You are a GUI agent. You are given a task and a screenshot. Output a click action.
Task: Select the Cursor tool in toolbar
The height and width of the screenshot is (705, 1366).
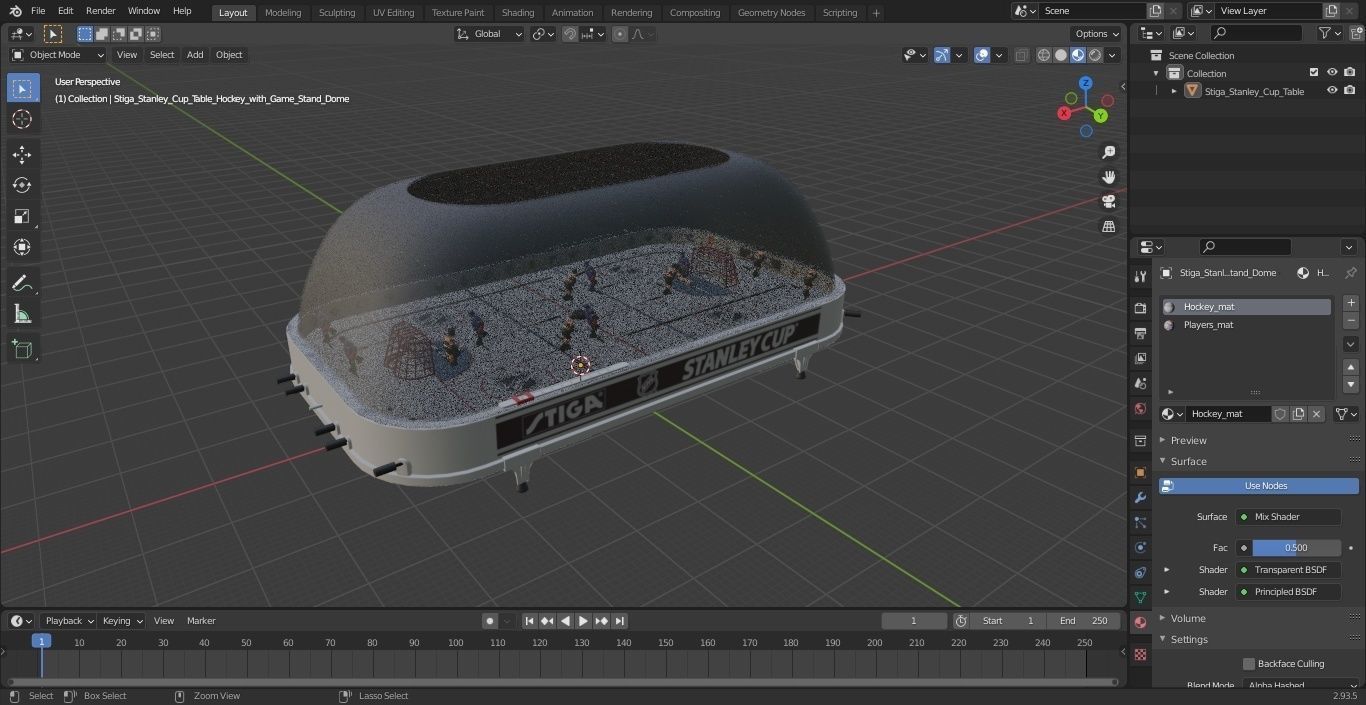click(22, 120)
